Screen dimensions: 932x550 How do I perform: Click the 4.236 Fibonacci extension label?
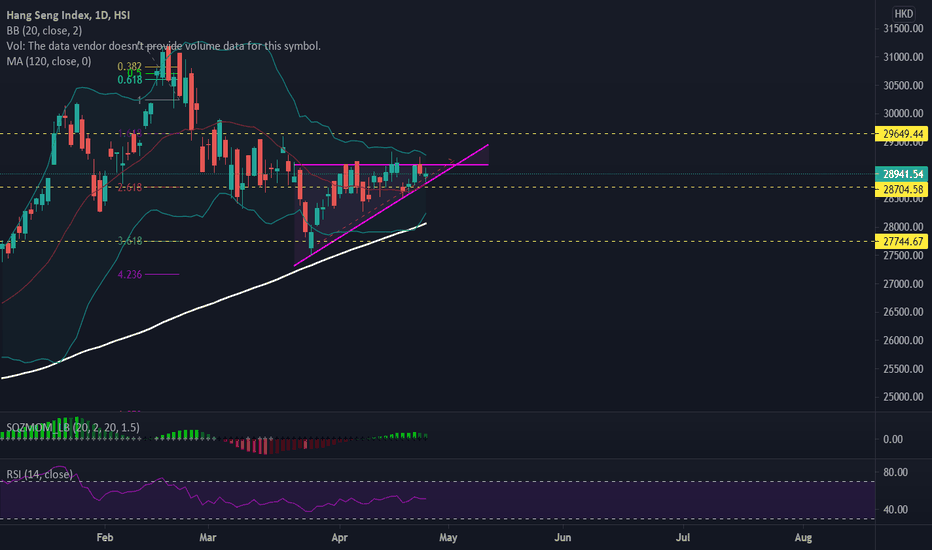(130, 274)
